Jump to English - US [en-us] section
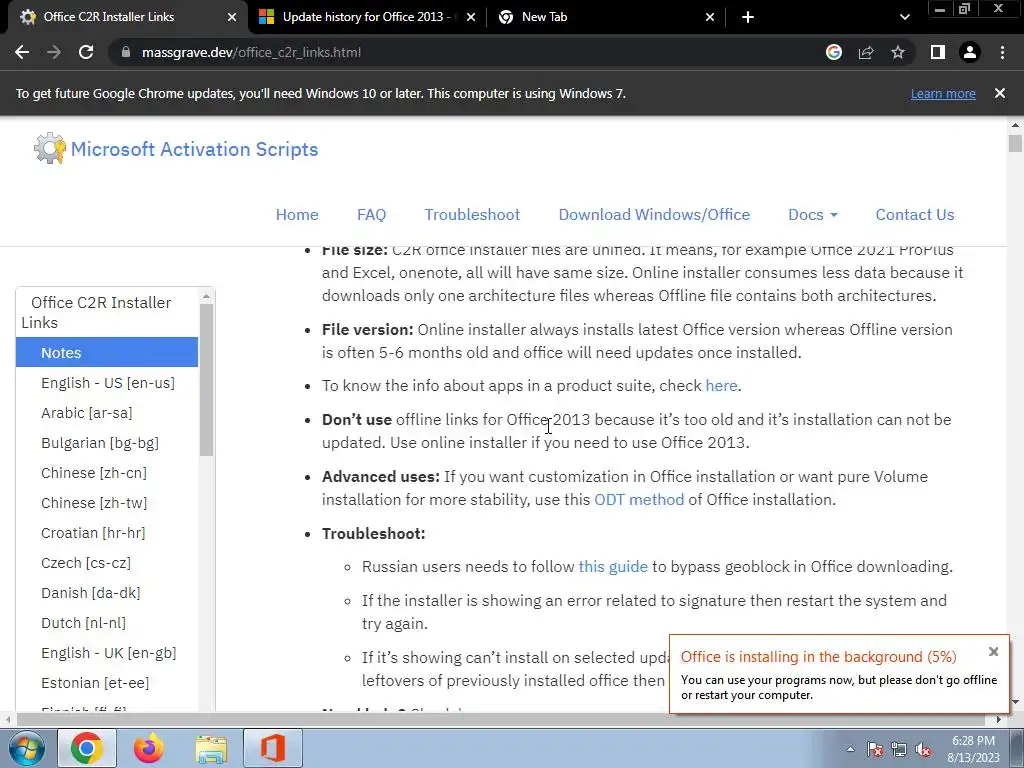Viewport: 1024px width, 768px height. tap(108, 383)
